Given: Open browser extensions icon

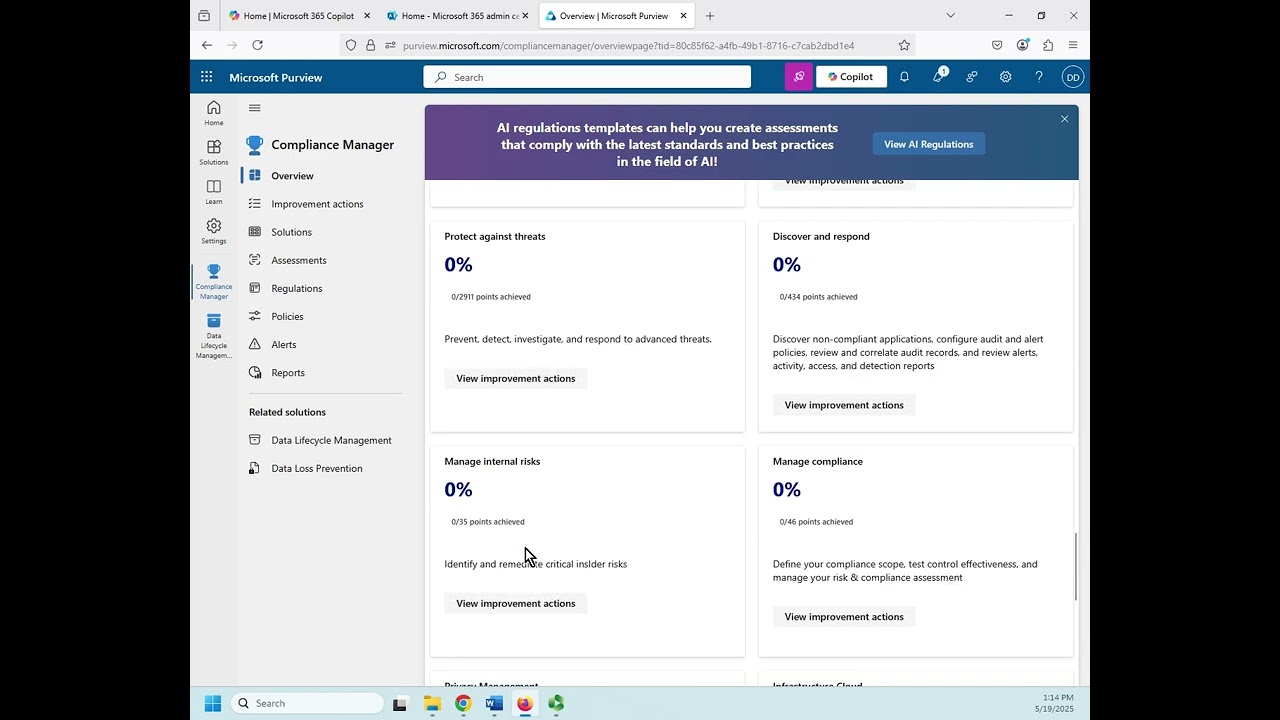Looking at the screenshot, I should [1048, 45].
